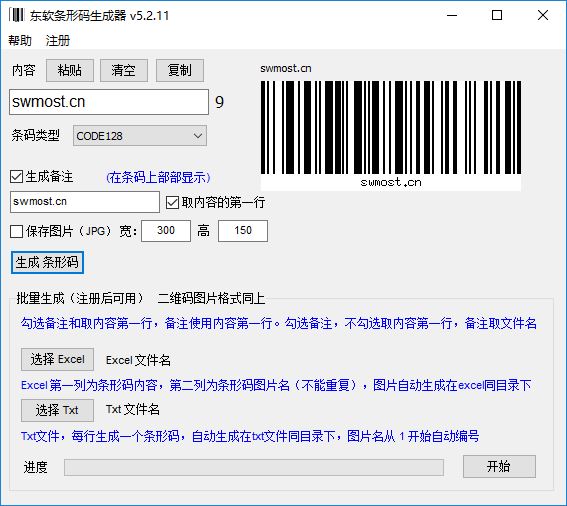
Task: Toggle 取内容的第一行 checkbox
Action: tap(172, 203)
